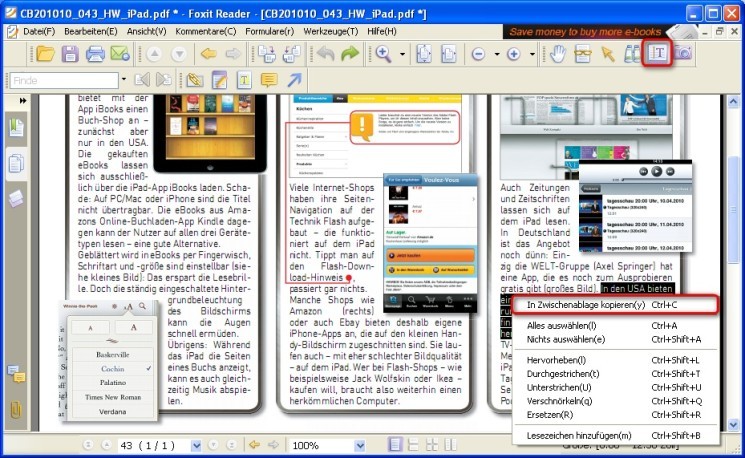Image resolution: width=745 pixels, height=458 pixels.
Task: Open the Kommentare(C) menu
Action: 205,31
